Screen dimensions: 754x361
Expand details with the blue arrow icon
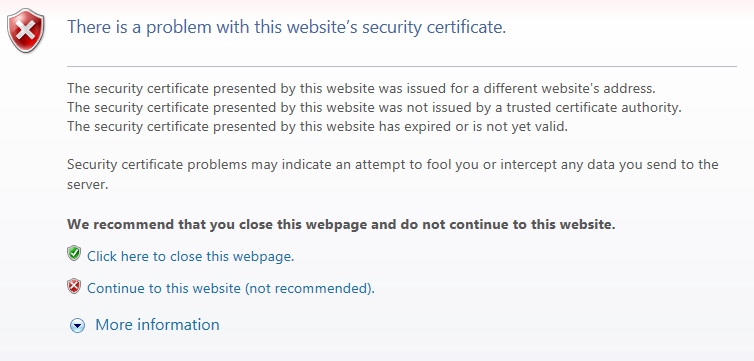77,326
